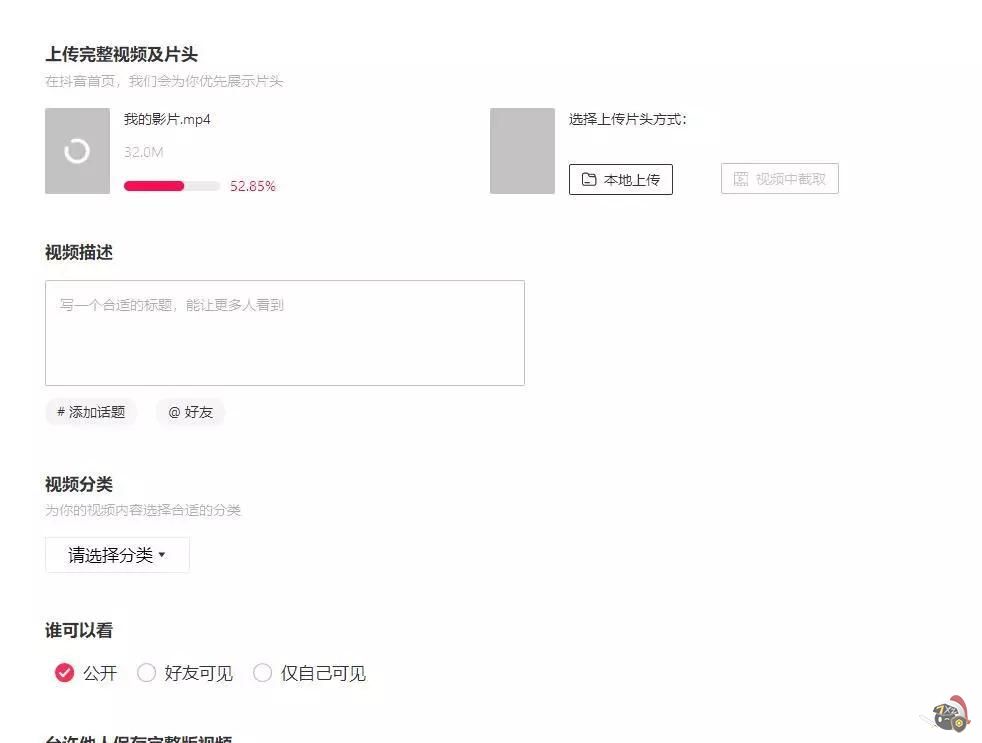Click the disabled 视频中截取 button

coord(779,178)
